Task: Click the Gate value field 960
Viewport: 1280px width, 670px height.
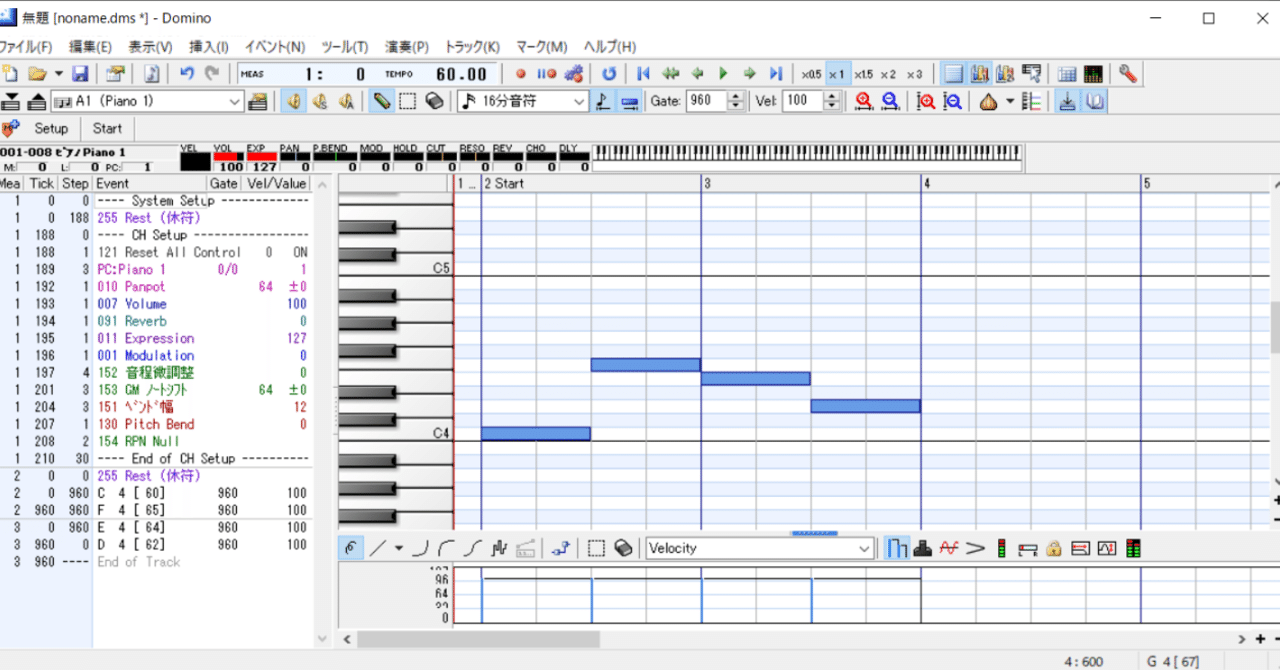Action: [707, 101]
